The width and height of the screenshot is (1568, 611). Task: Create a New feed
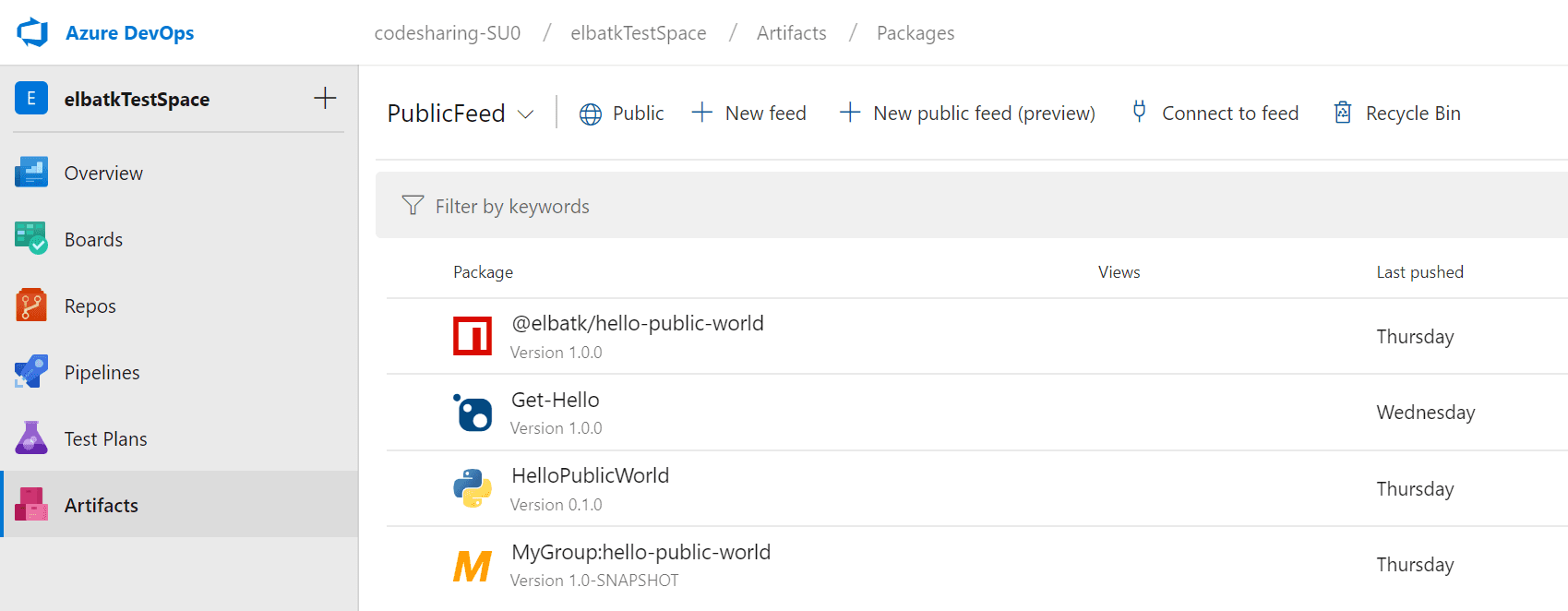749,114
